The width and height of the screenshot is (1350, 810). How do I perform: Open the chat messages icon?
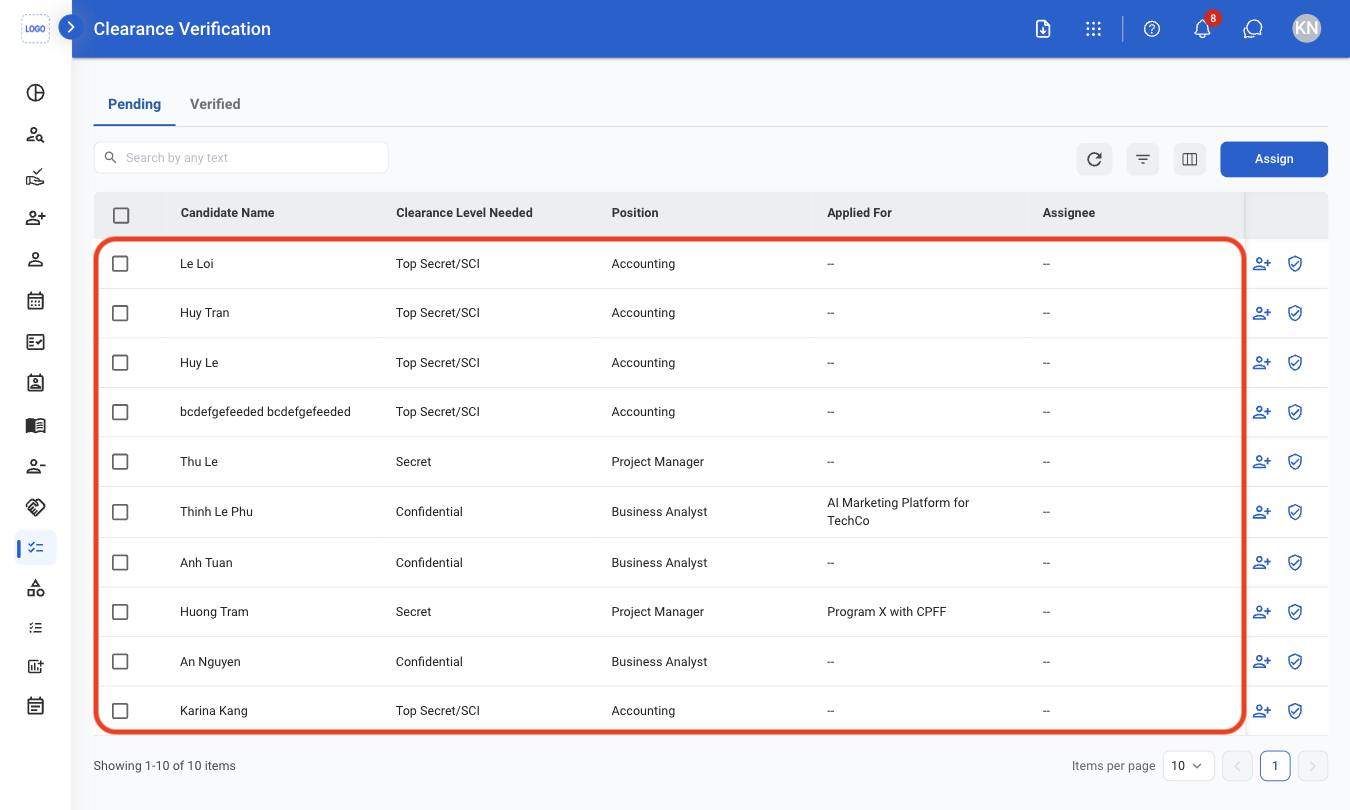[1253, 29]
